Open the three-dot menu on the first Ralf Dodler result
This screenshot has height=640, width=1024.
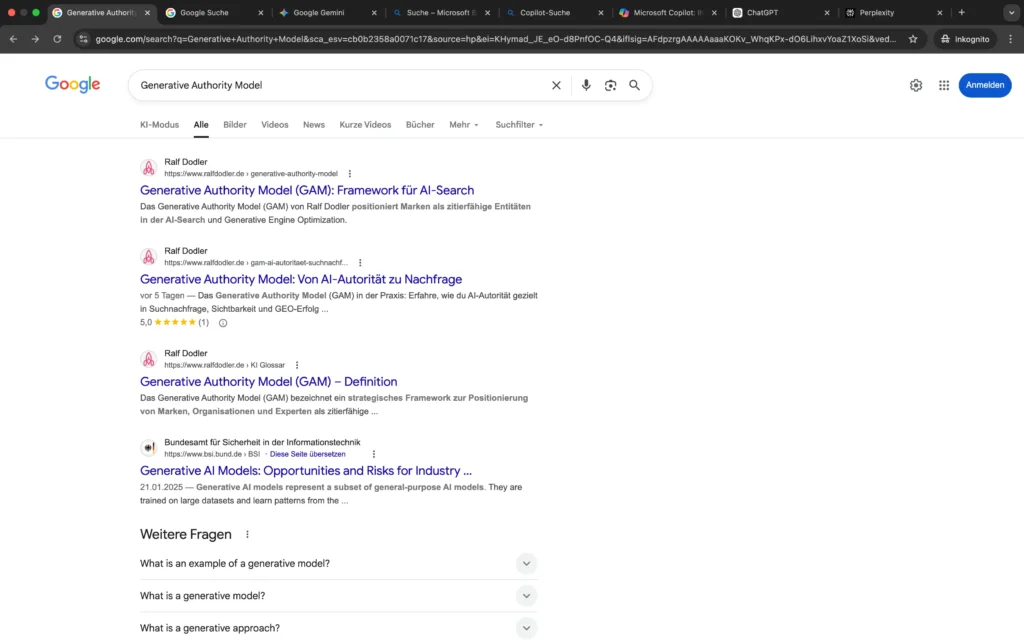point(349,173)
